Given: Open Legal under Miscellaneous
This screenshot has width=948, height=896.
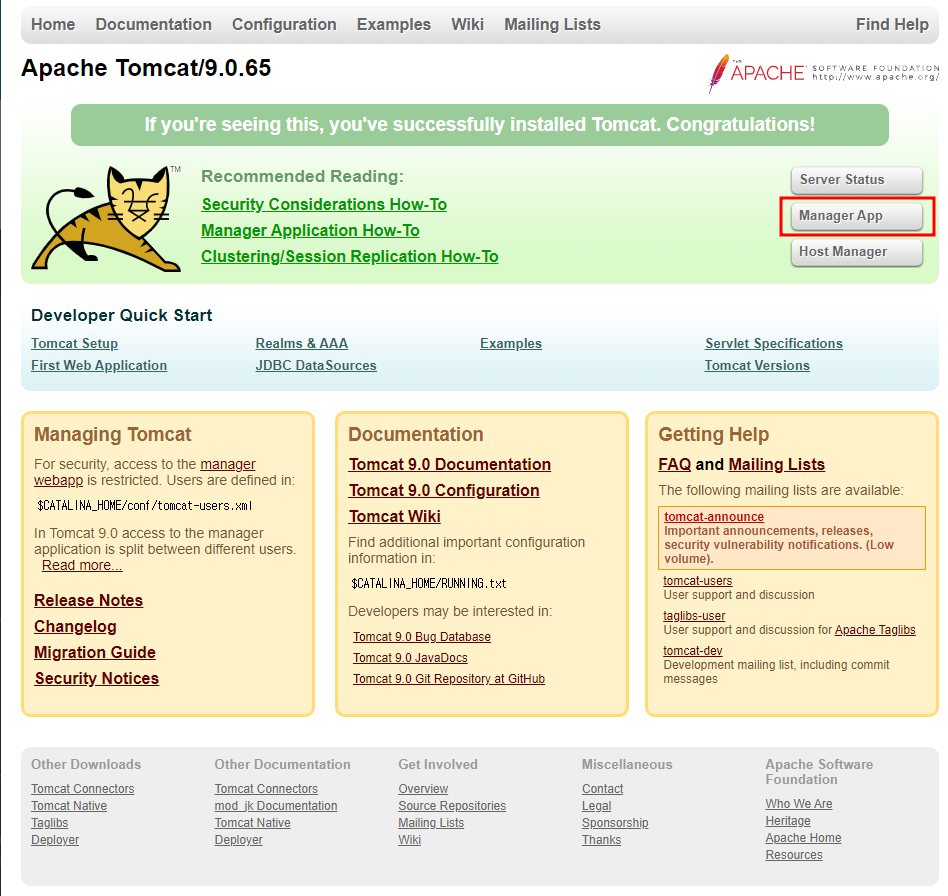Looking at the screenshot, I should pyautogui.click(x=596, y=806).
